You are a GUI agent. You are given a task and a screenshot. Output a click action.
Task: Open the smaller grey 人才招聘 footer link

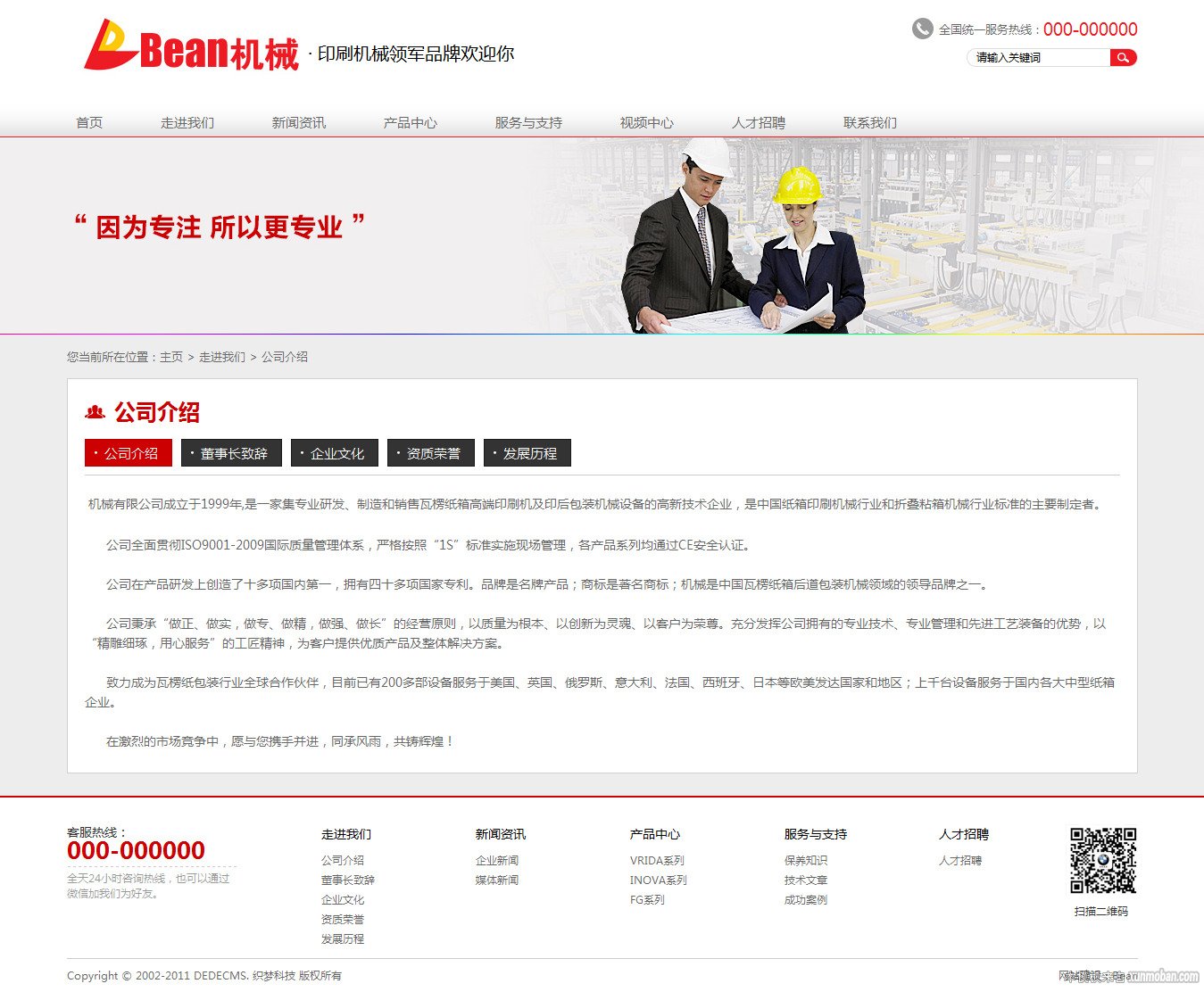960,861
